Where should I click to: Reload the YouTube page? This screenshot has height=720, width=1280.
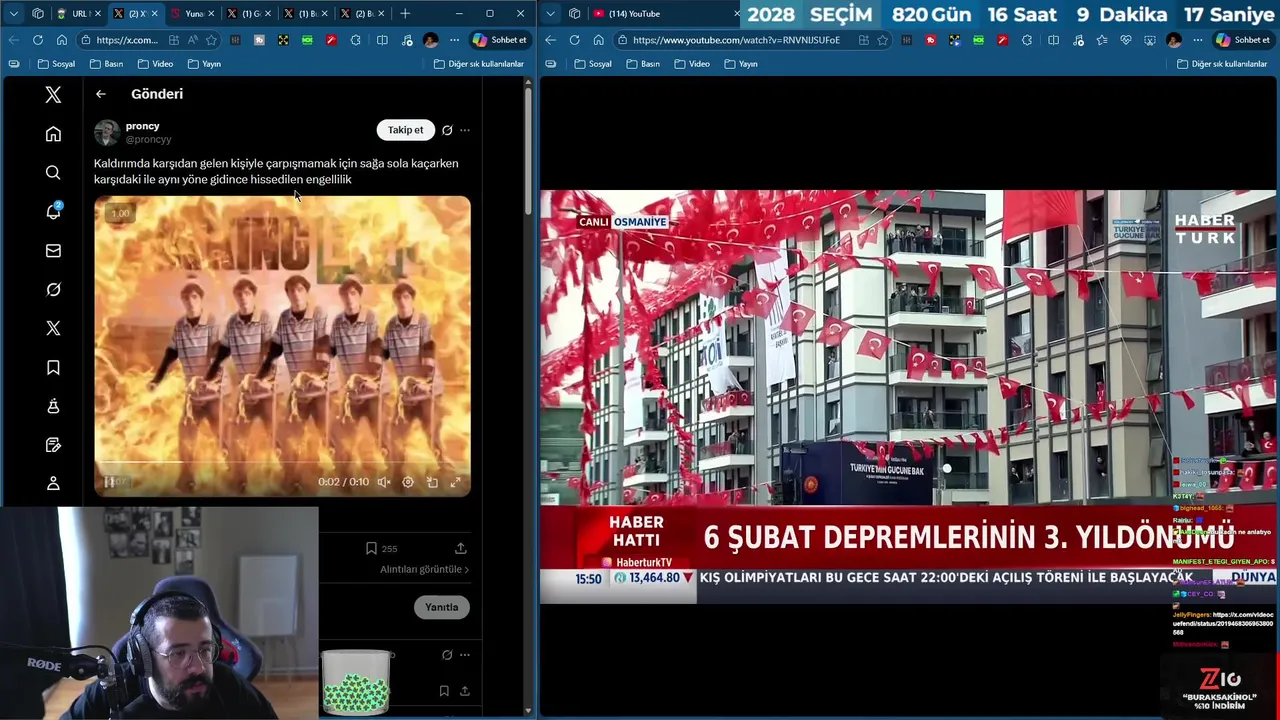pos(574,40)
